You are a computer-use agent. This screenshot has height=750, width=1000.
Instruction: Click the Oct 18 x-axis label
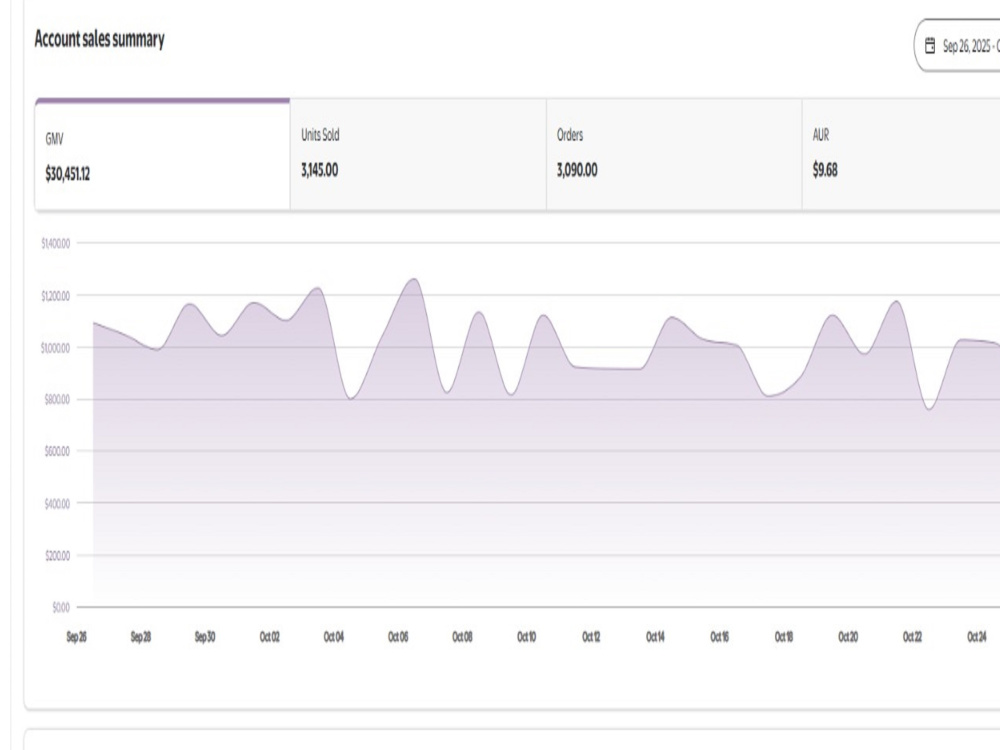click(x=784, y=636)
